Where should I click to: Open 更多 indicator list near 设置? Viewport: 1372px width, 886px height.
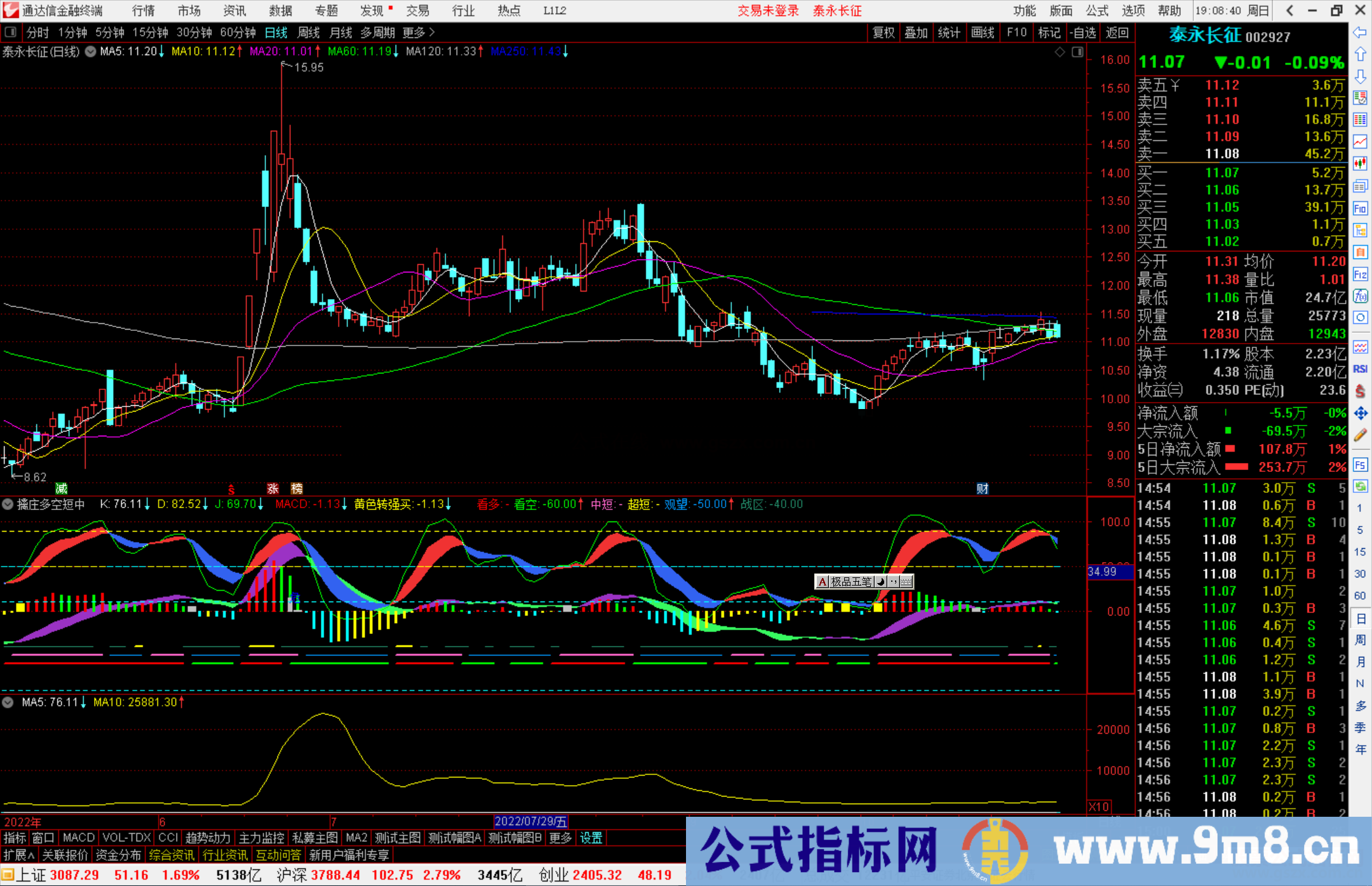pyautogui.click(x=559, y=838)
